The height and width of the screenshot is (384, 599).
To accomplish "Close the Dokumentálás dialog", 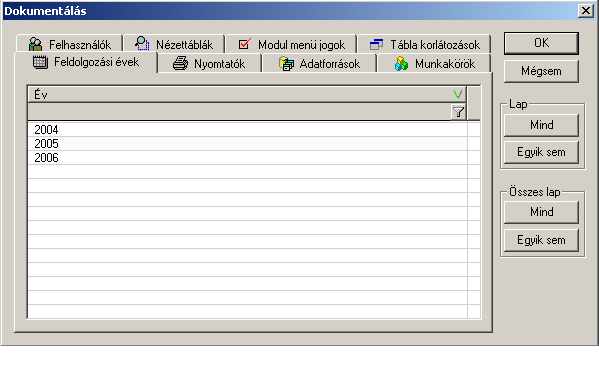I will pyautogui.click(x=586, y=11).
